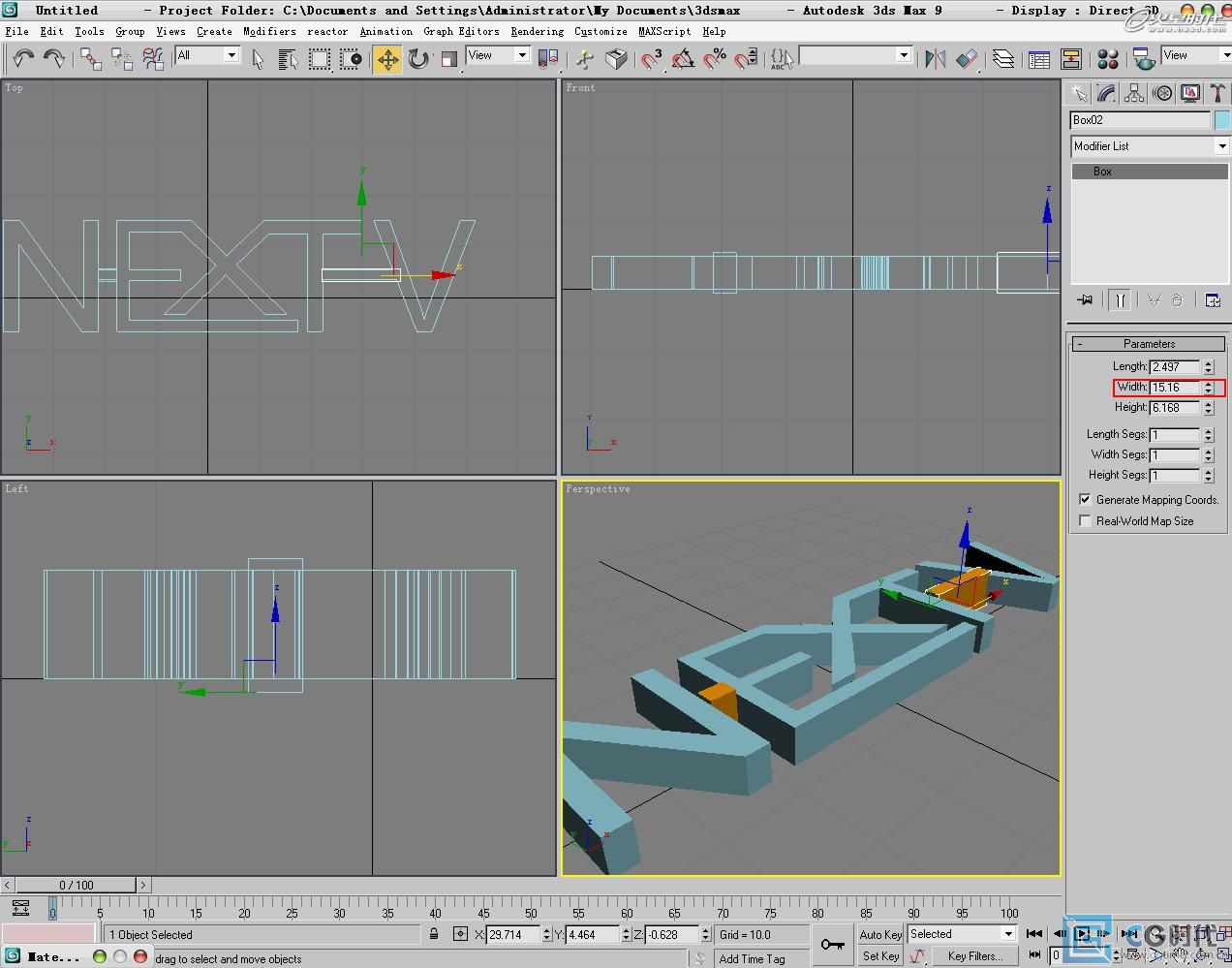1232x968 pixels.
Task: Open the Key Filters dialog
Action: tap(974, 956)
